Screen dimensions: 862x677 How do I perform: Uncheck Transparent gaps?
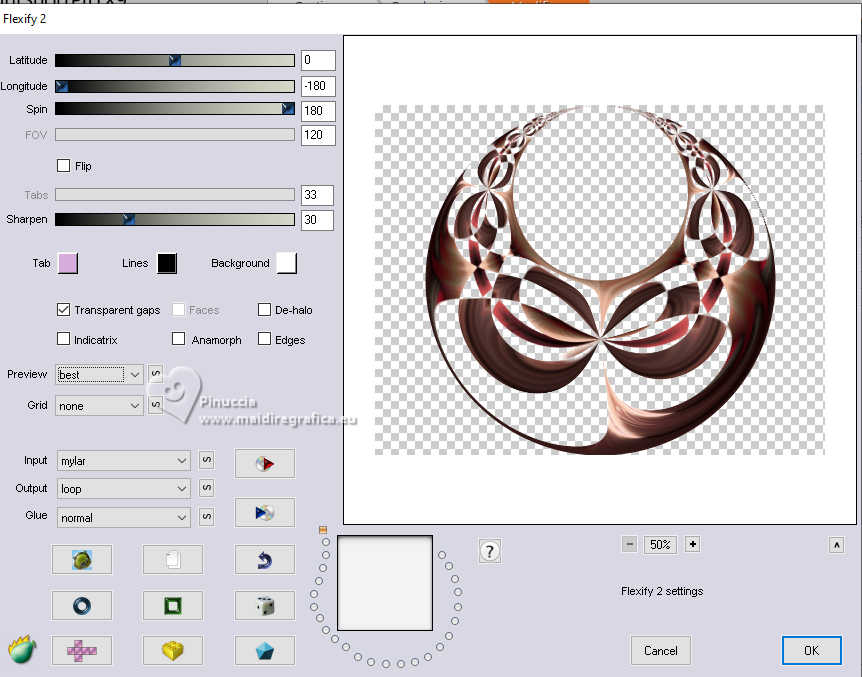[64, 310]
